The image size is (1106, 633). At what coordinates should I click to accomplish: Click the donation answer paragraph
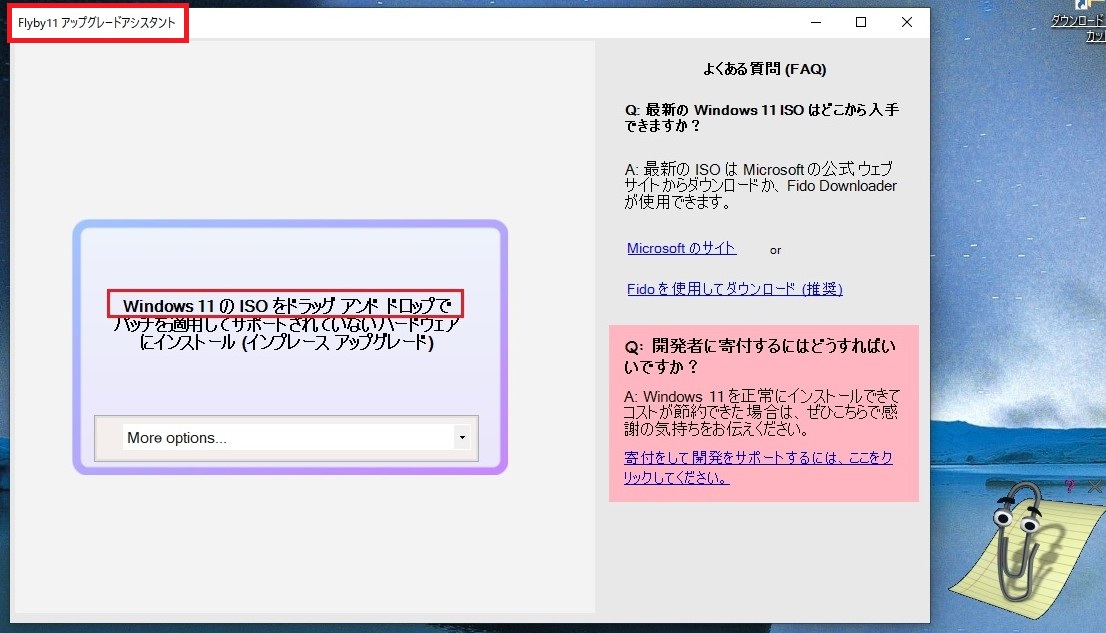pos(762,412)
